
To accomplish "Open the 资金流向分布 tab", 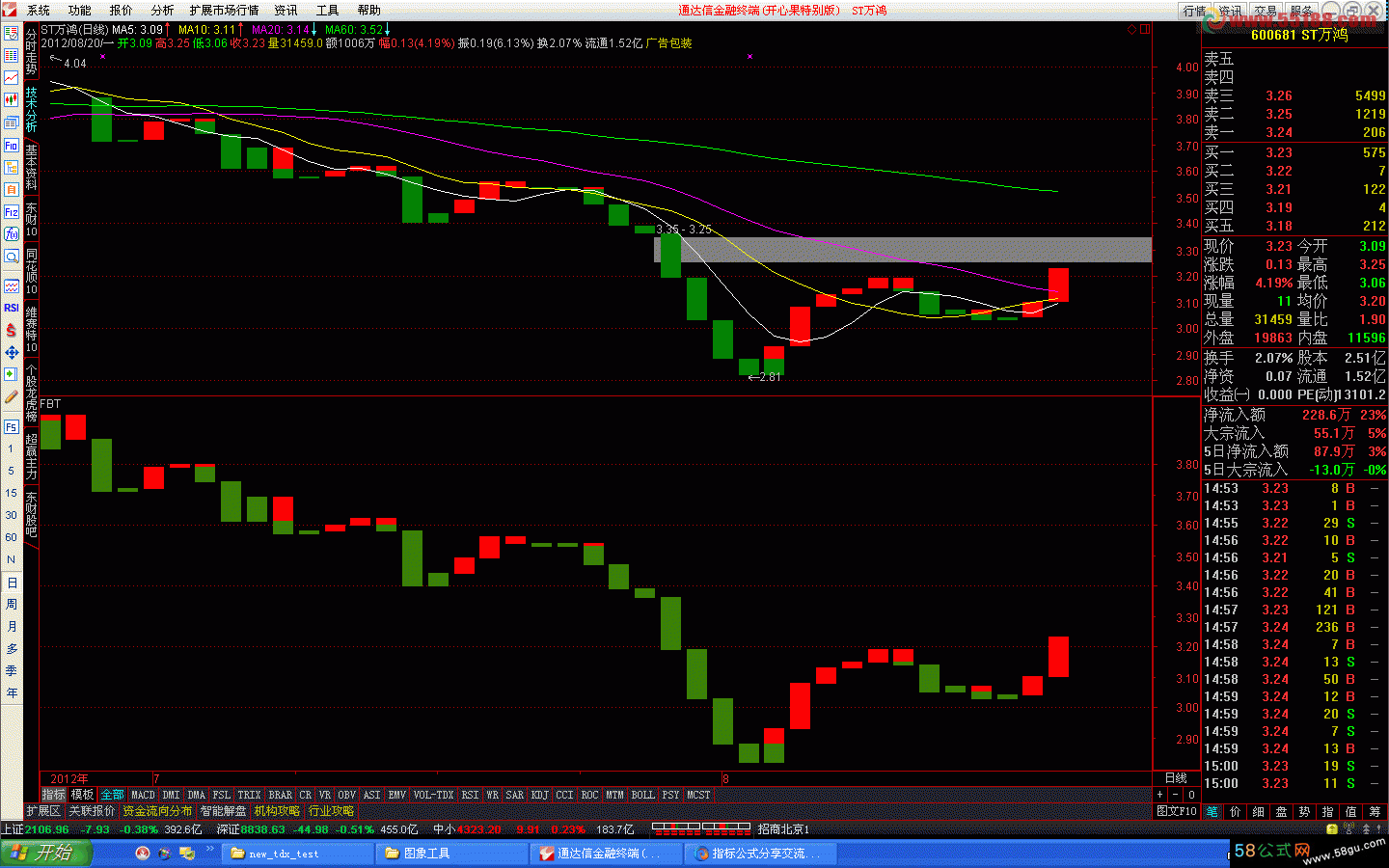I will click(x=157, y=811).
